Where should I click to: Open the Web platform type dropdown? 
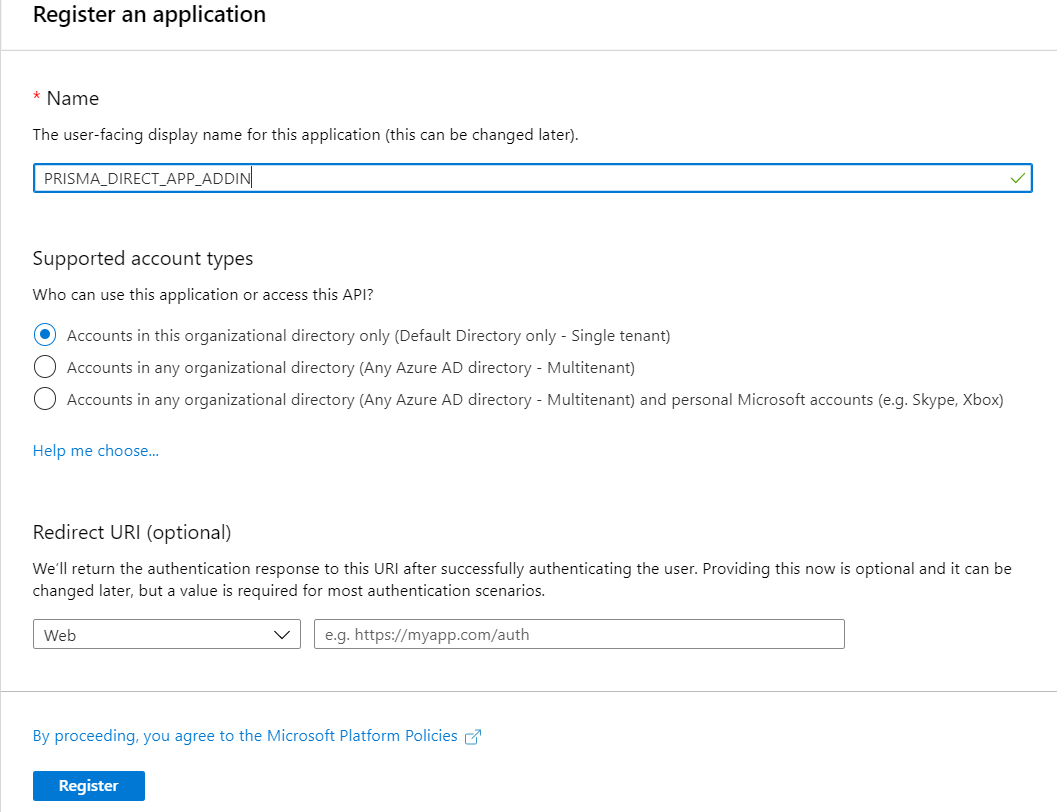click(x=166, y=635)
